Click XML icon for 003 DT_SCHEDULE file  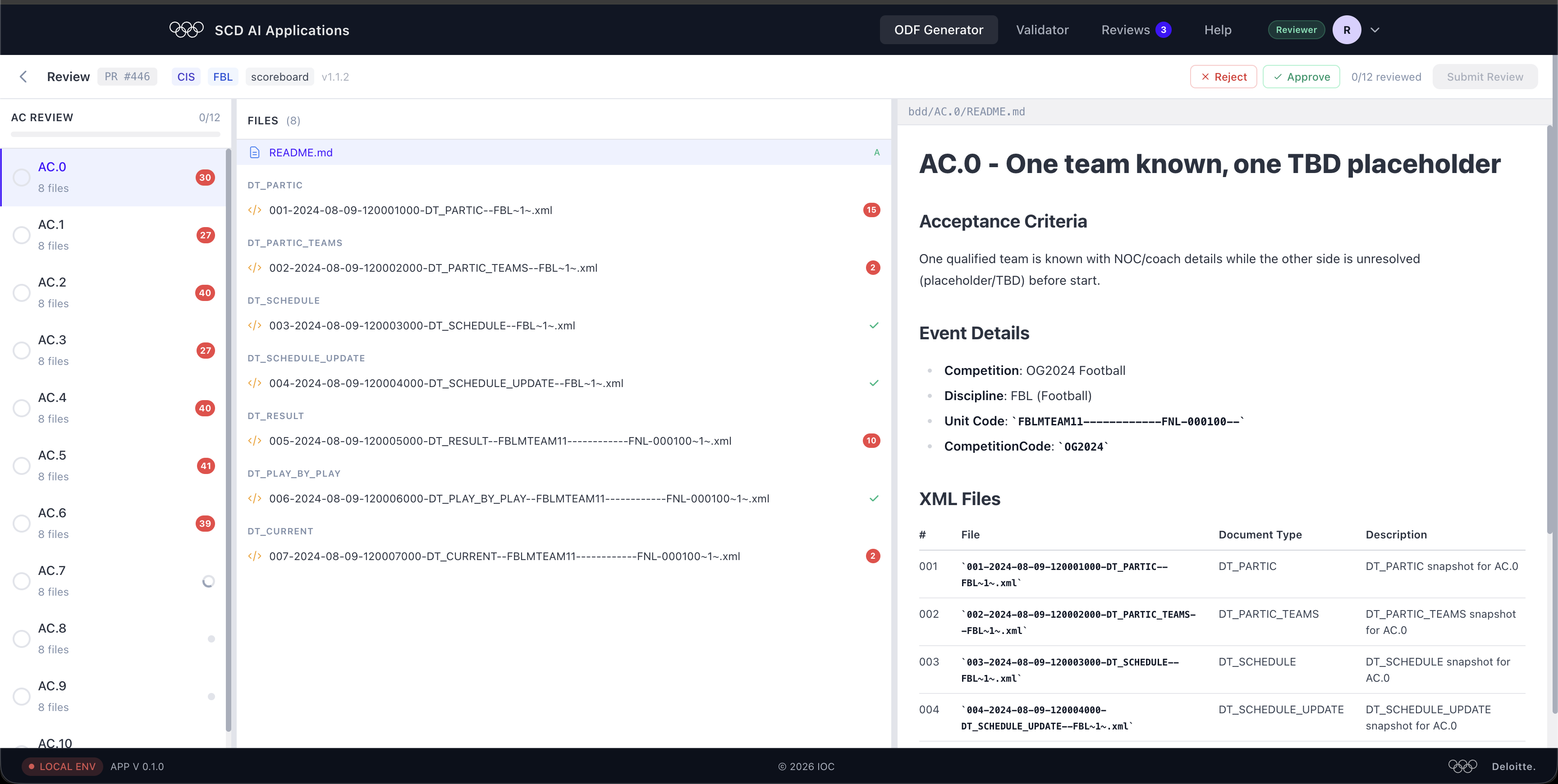pyautogui.click(x=255, y=325)
